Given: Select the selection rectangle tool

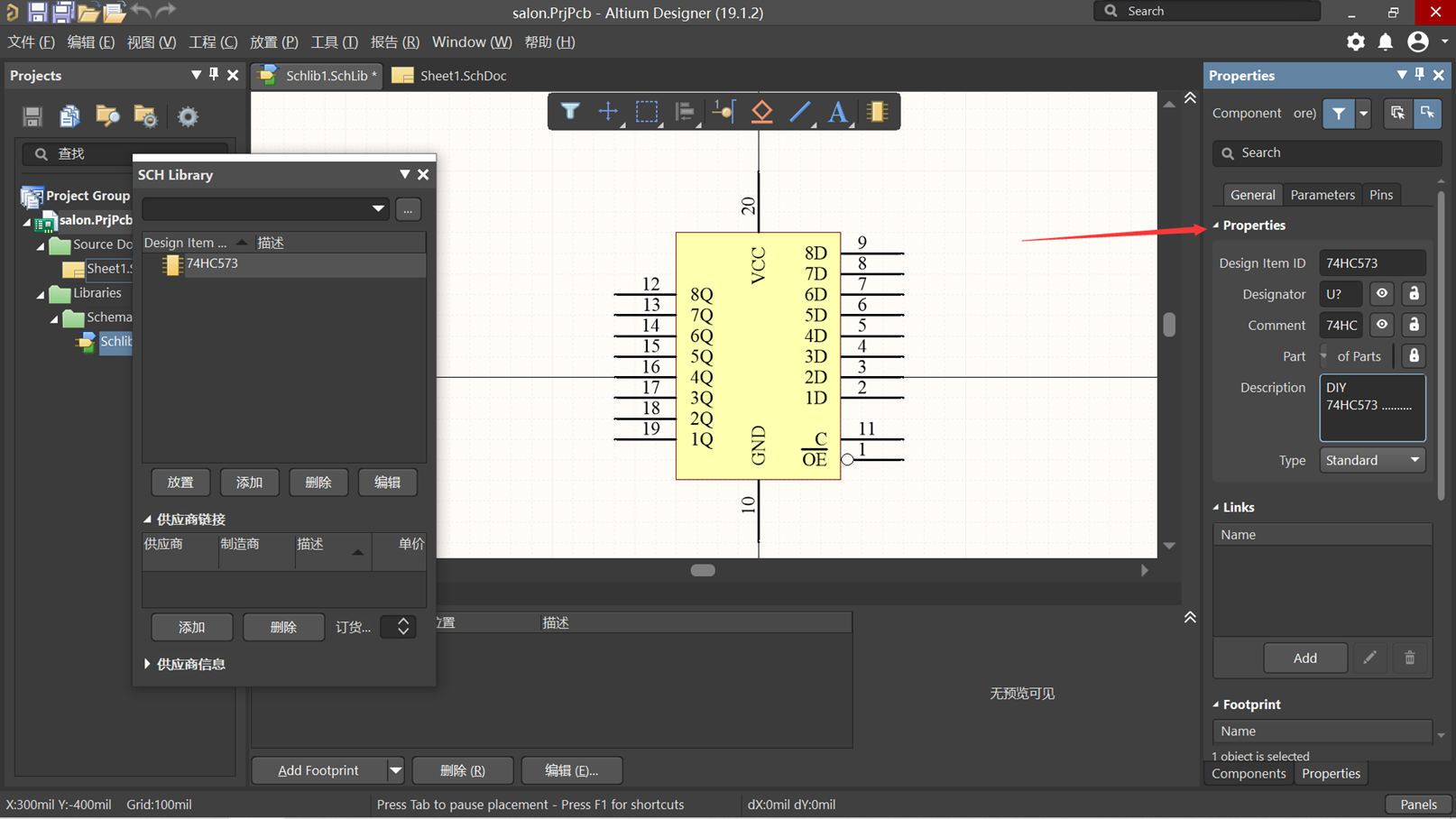Looking at the screenshot, I should [x=647, y=112].
